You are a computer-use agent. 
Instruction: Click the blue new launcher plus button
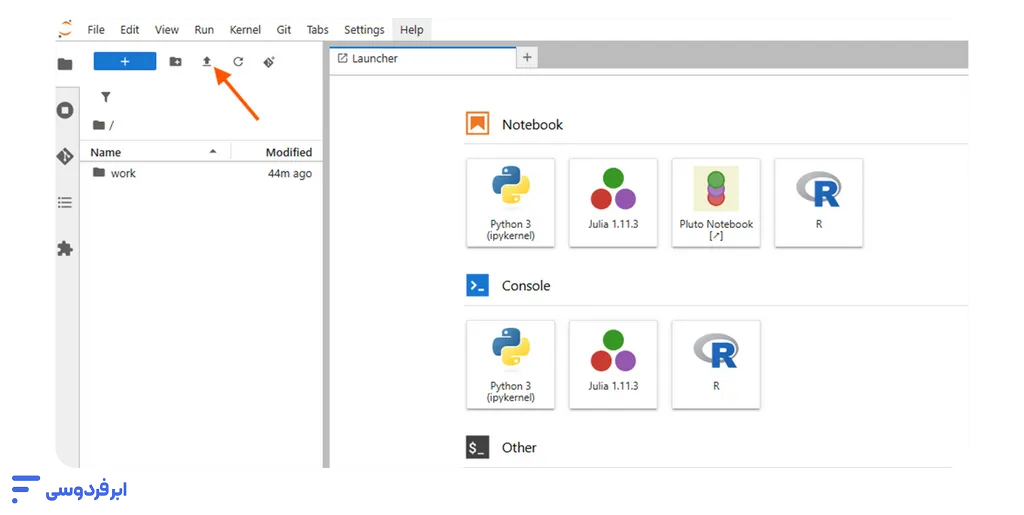click(x=125, y=62)
